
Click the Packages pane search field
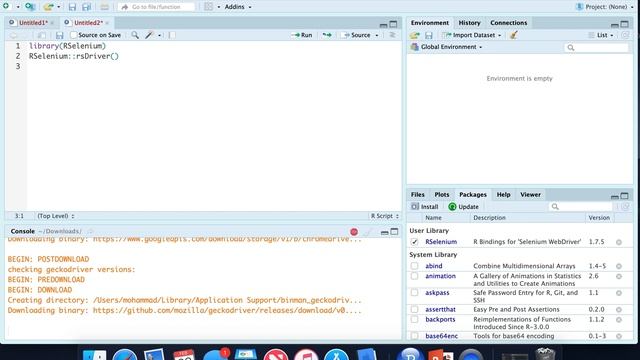coord(581,207)
